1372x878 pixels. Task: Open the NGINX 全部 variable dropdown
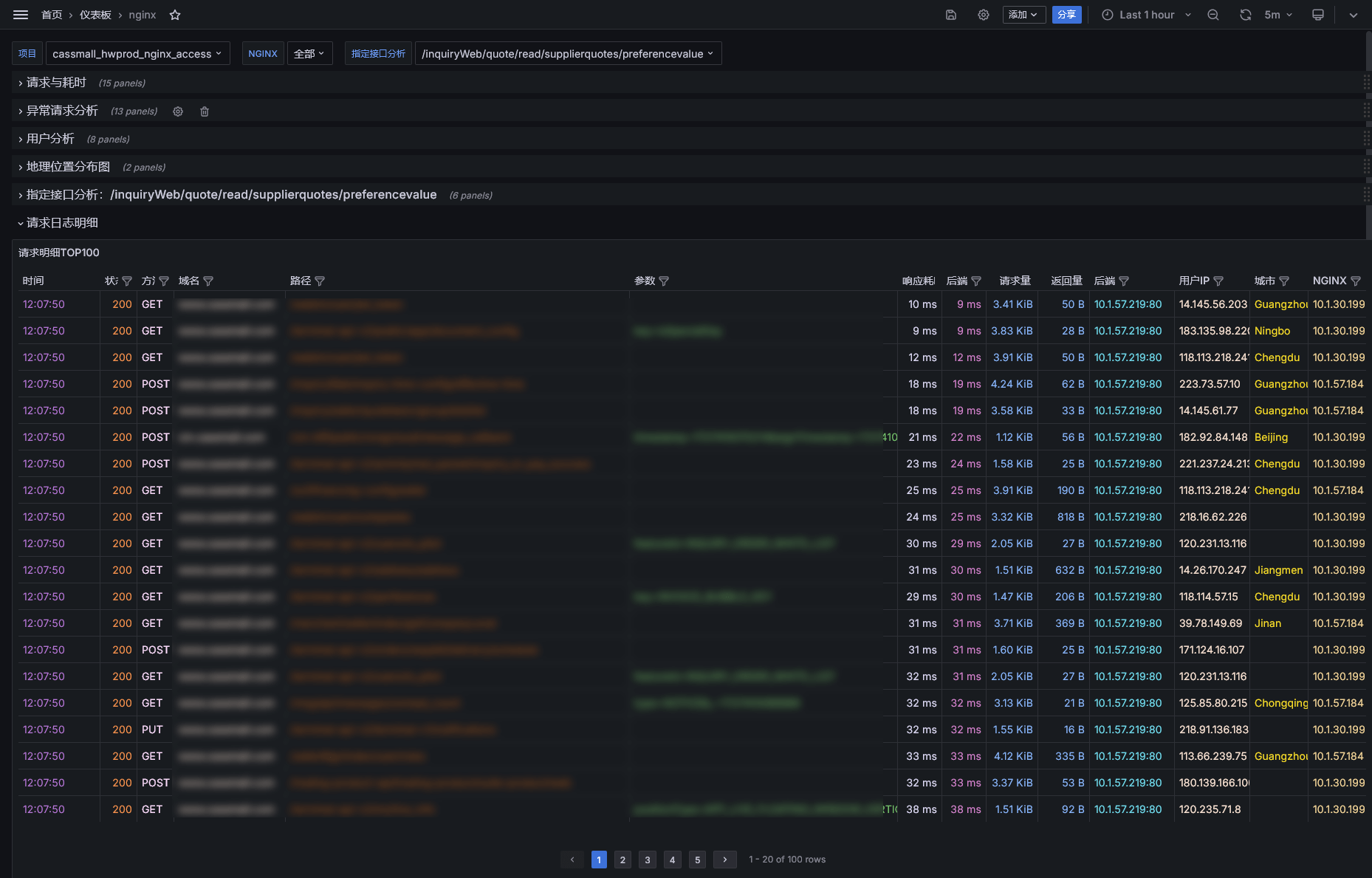point(309,54)
